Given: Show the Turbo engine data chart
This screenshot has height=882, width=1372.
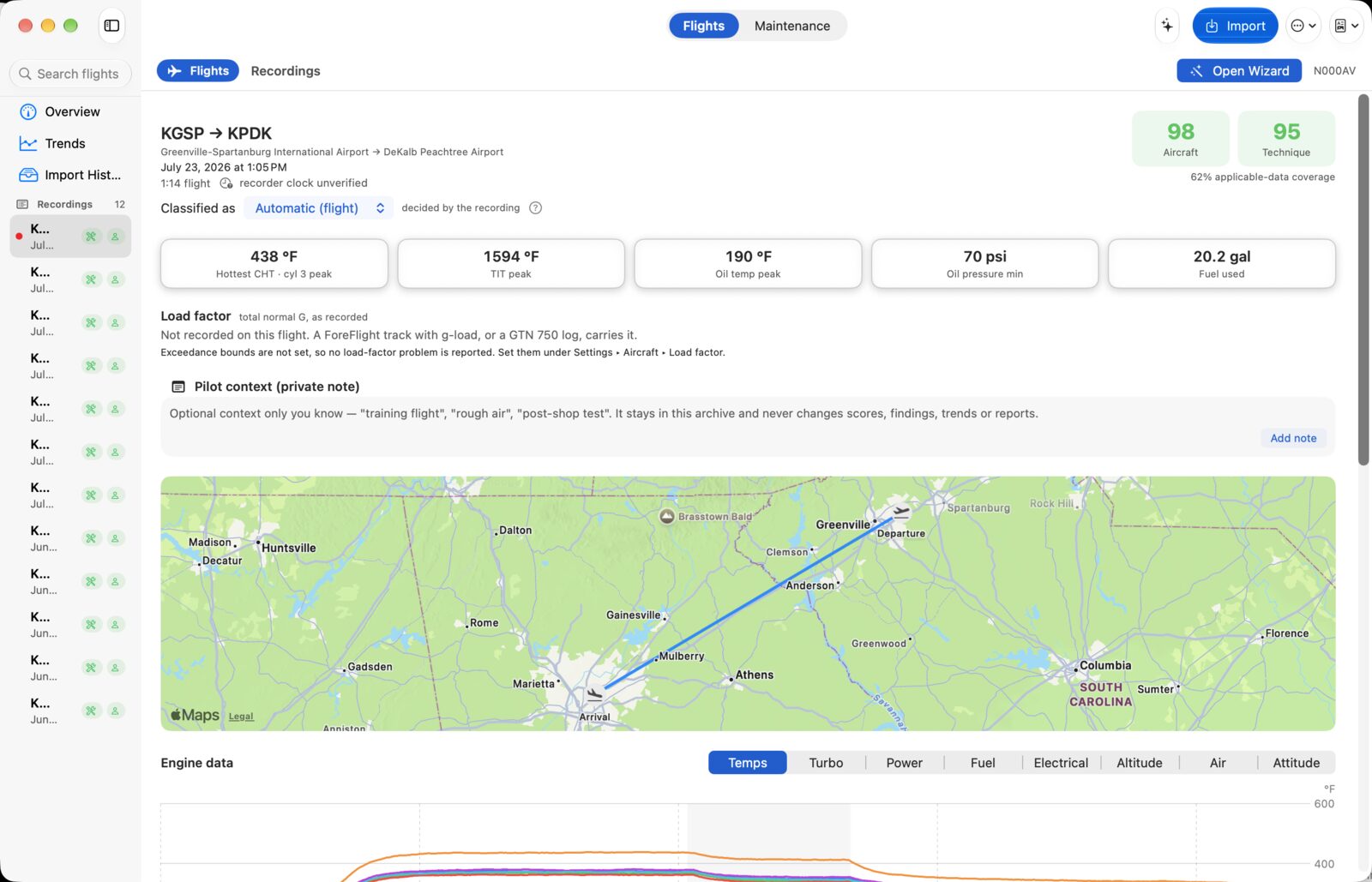Looking at the screenshot, I should (826, 763).
